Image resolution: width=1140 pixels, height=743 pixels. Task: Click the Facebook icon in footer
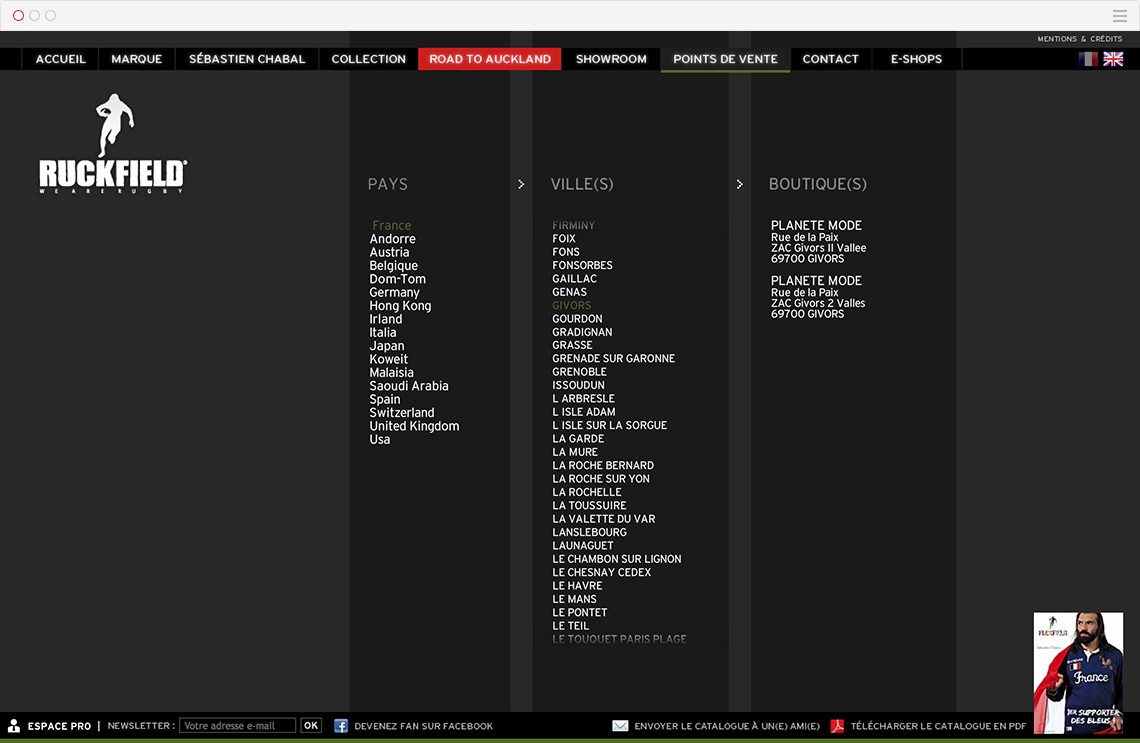click(341, 726)
